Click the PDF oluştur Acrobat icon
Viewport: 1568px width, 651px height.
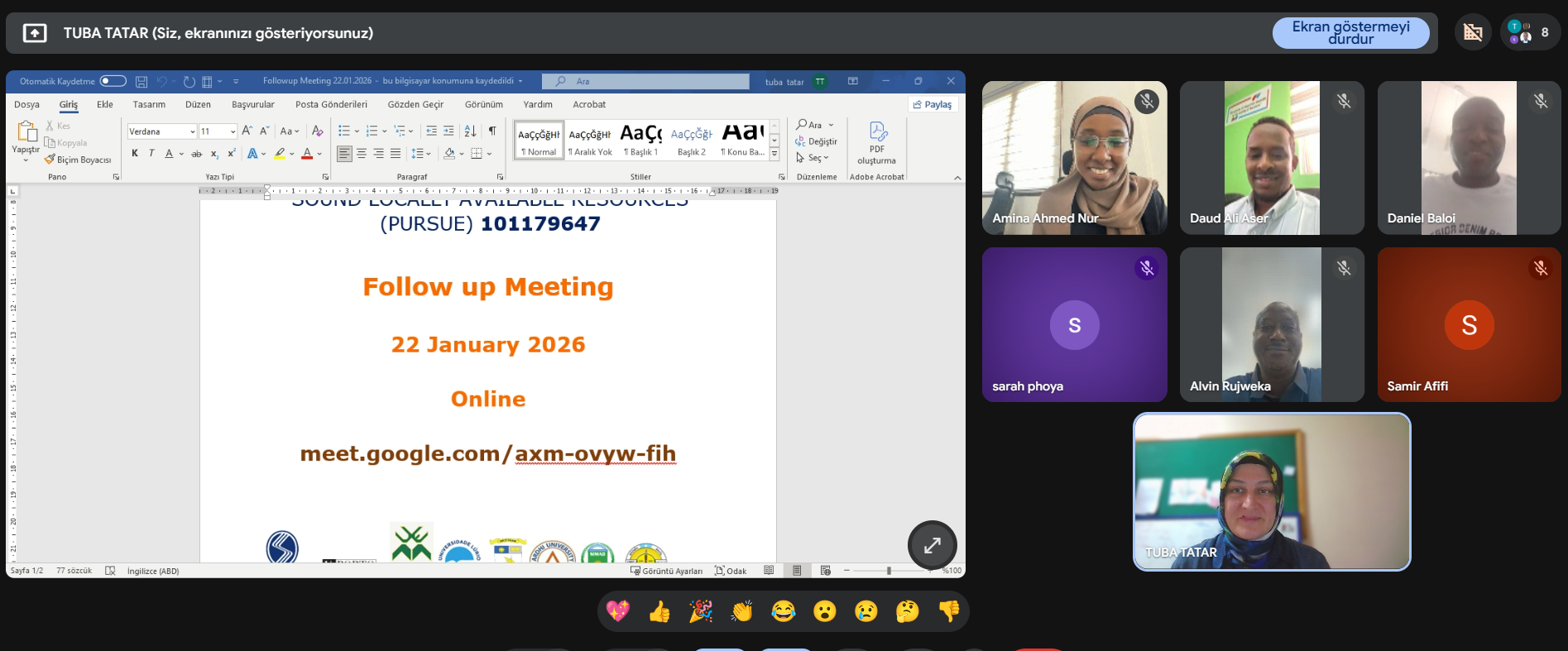click(x=877, y=142)
